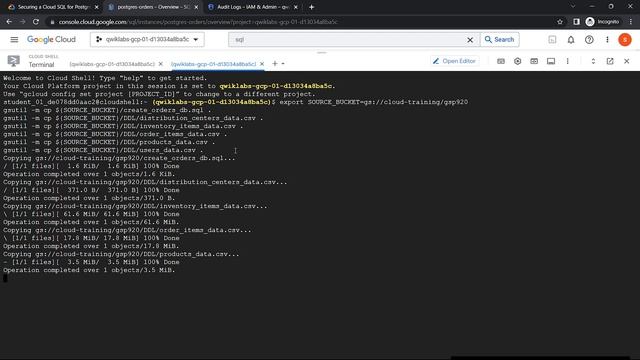Open the console settings three-dot menu
640x360 pixels.
(x=607, y=40)
